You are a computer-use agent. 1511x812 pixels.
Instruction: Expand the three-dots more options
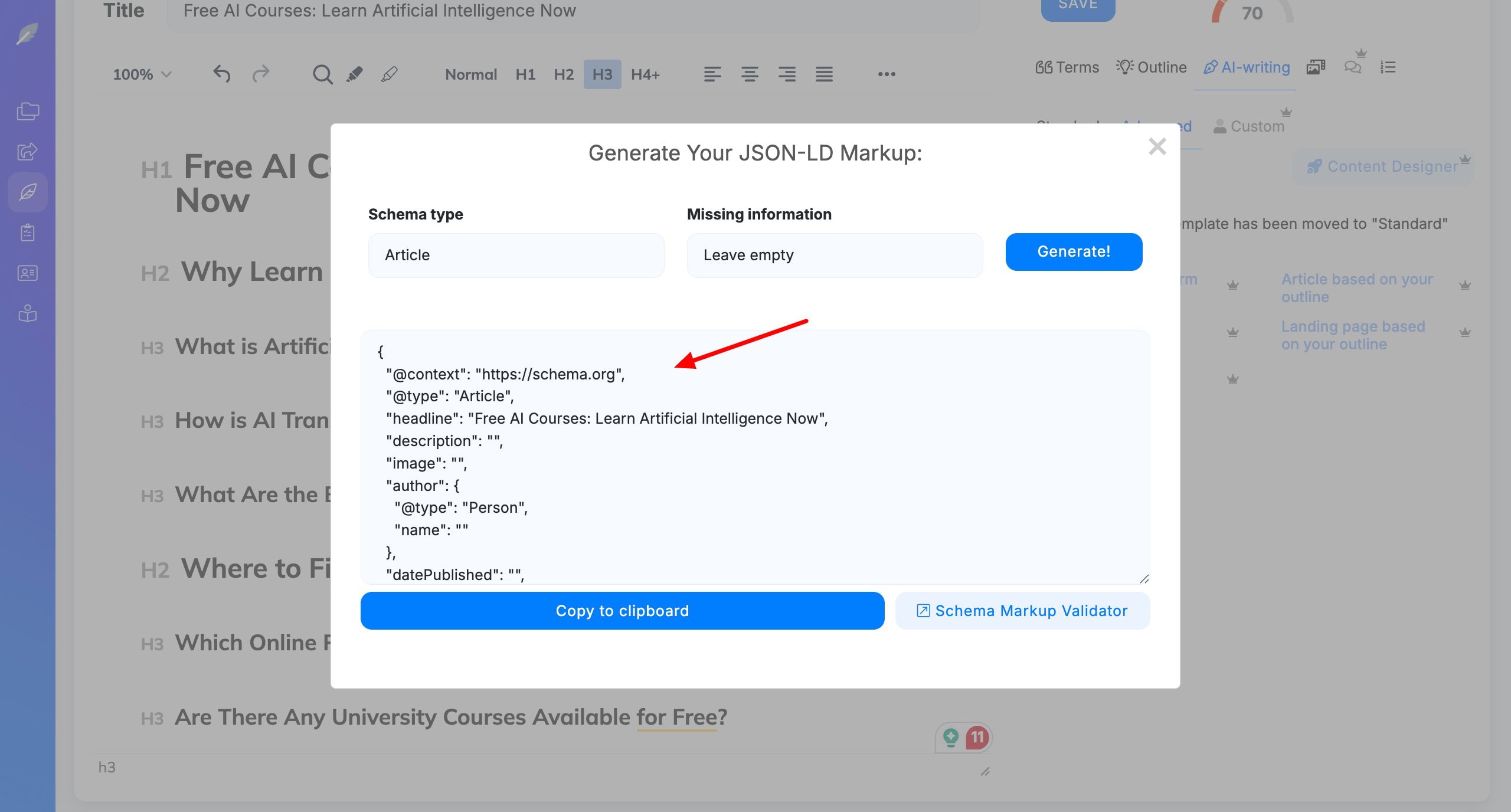click(x=886, y=74)
